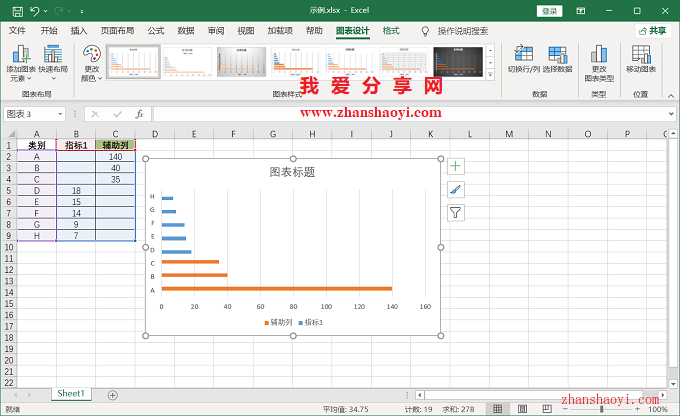The width and height of the screenshot is (680, 416).
Task: Switch to Normal view in status bar
Action: [497, 409]
